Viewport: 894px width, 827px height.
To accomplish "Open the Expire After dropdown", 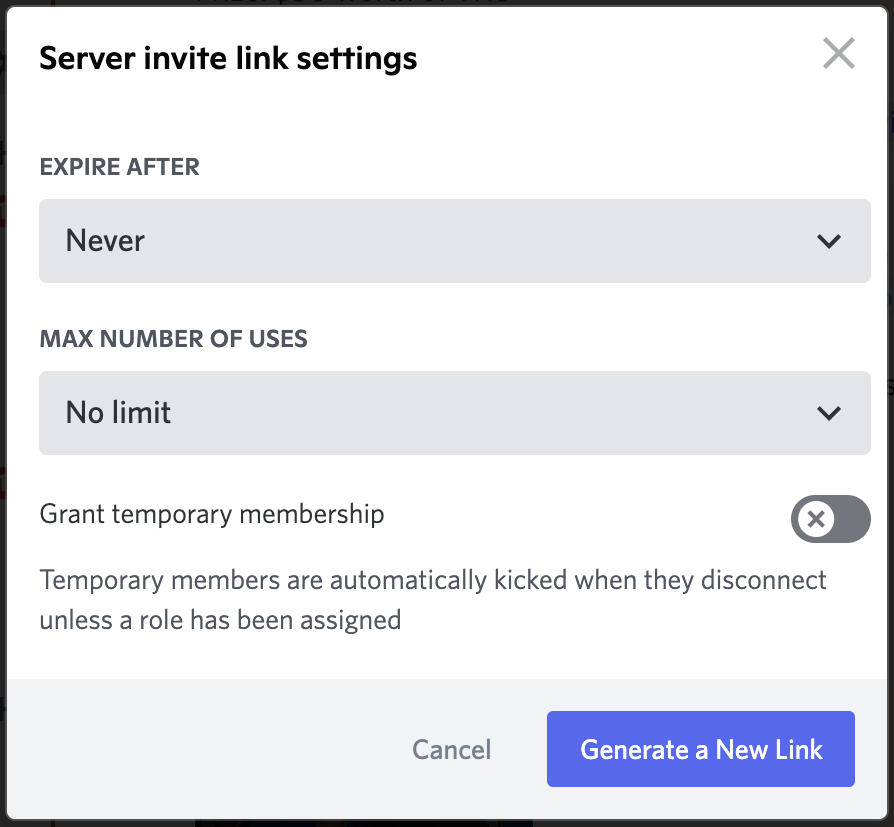I will point(454,241).
